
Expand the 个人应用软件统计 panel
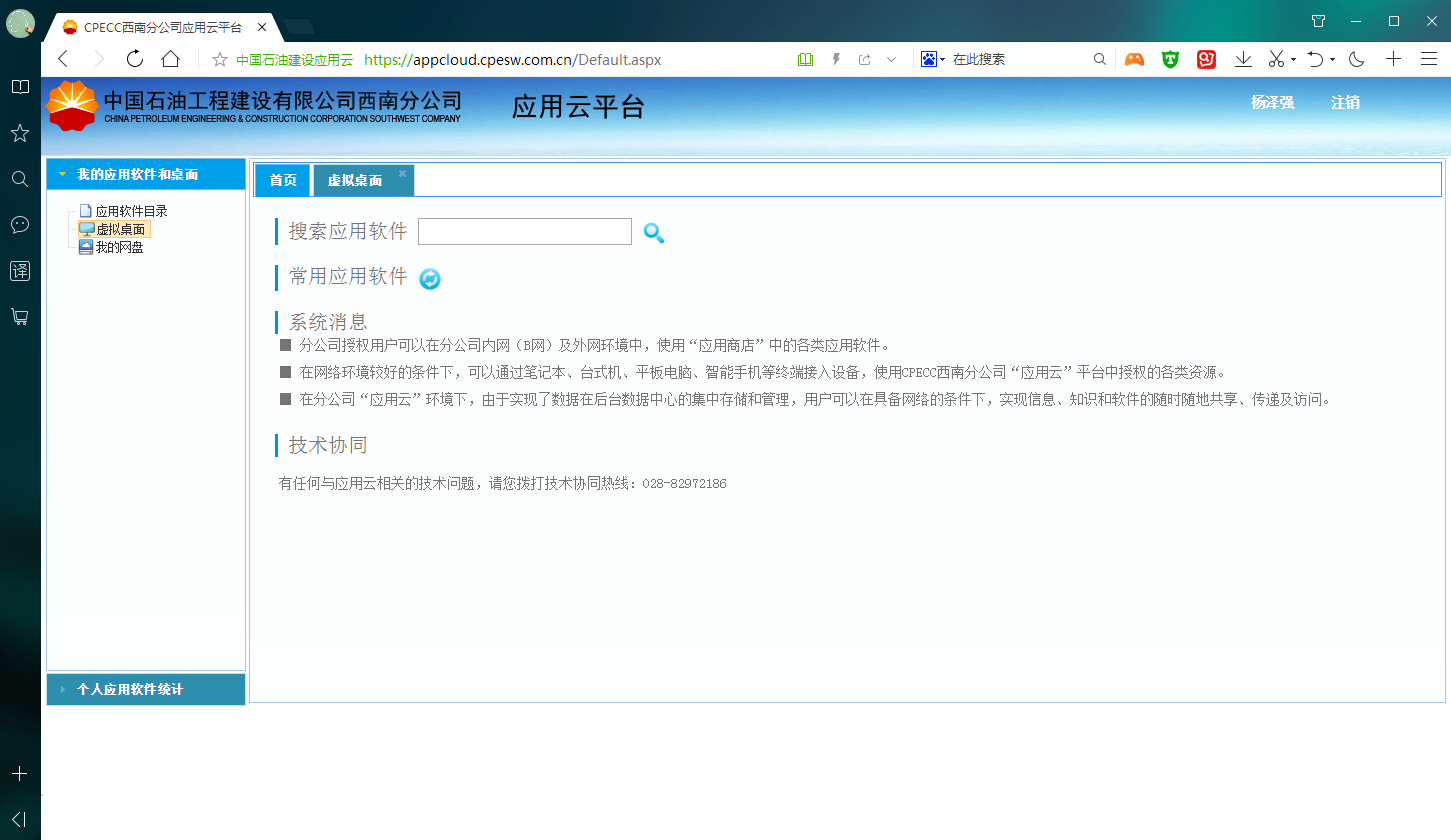tap(129, 689)
